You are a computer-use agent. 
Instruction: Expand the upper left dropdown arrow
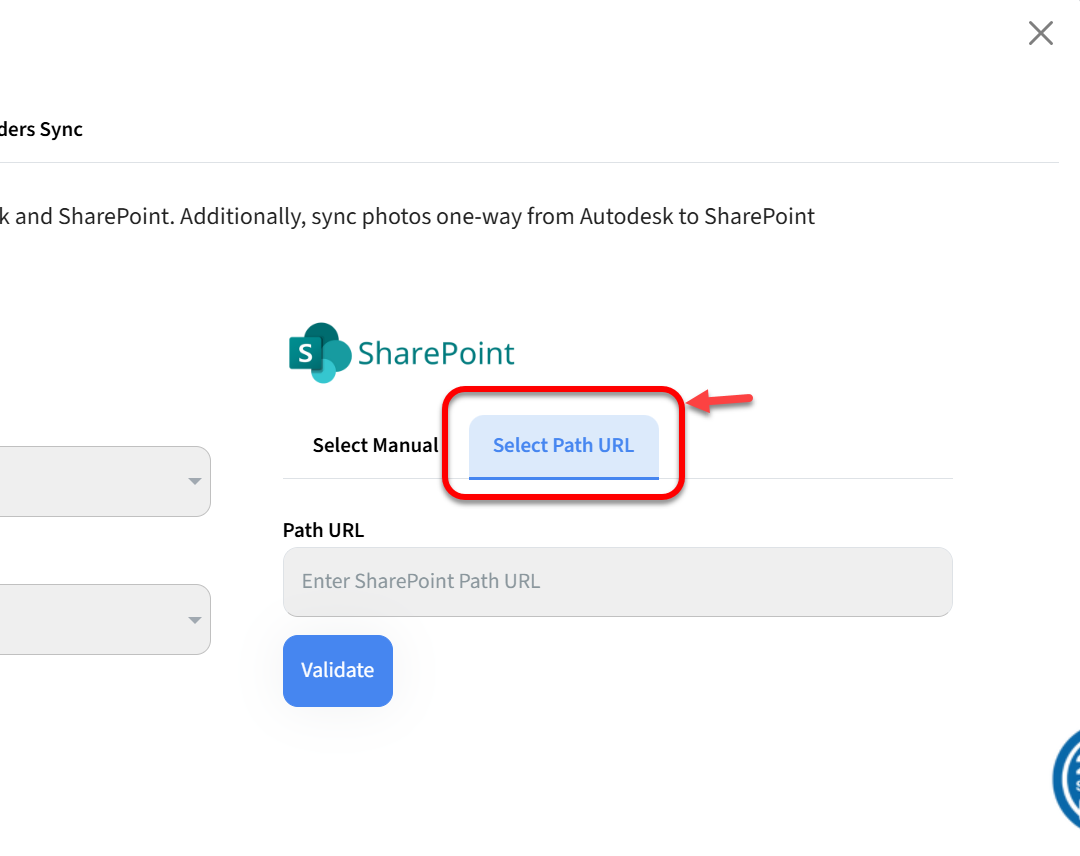(x=195, y=482)
